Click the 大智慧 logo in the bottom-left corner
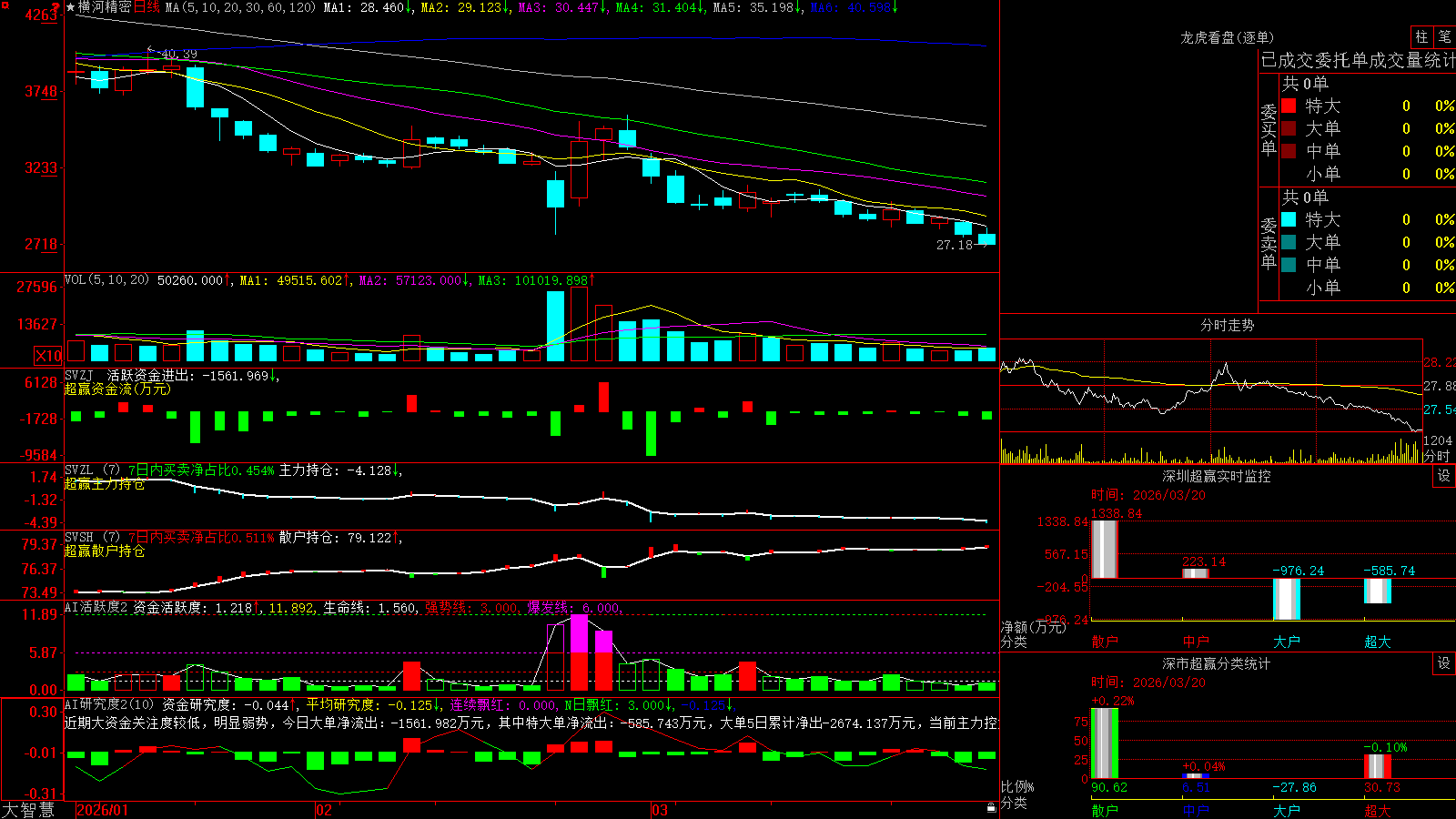Viewport: 1456px width, 819px height. 27,810
